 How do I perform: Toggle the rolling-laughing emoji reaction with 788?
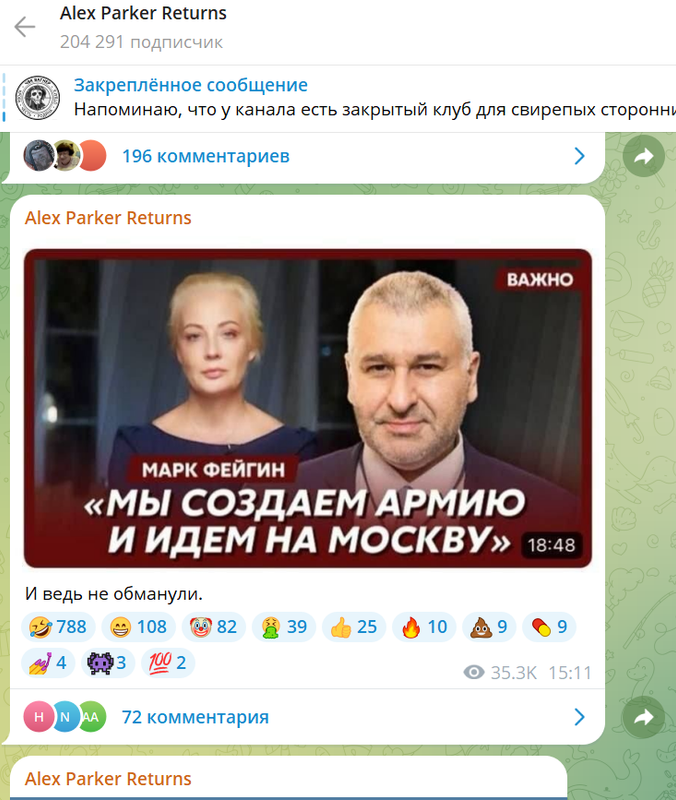(58, 627)
